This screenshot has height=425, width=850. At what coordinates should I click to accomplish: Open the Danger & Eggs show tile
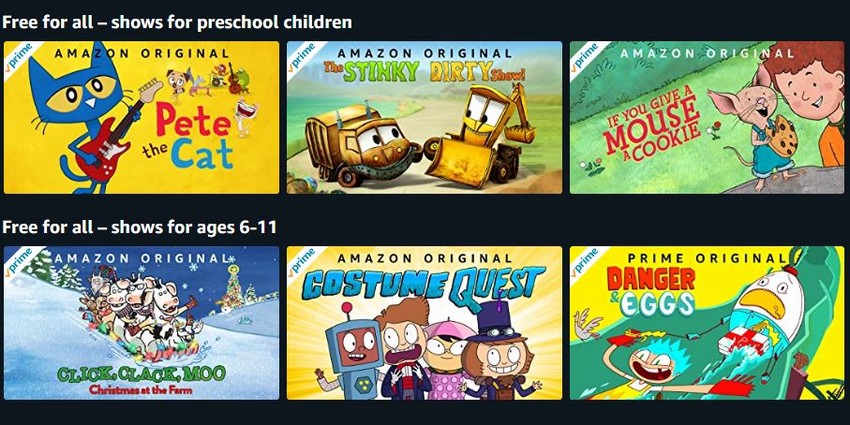[707, 323]
